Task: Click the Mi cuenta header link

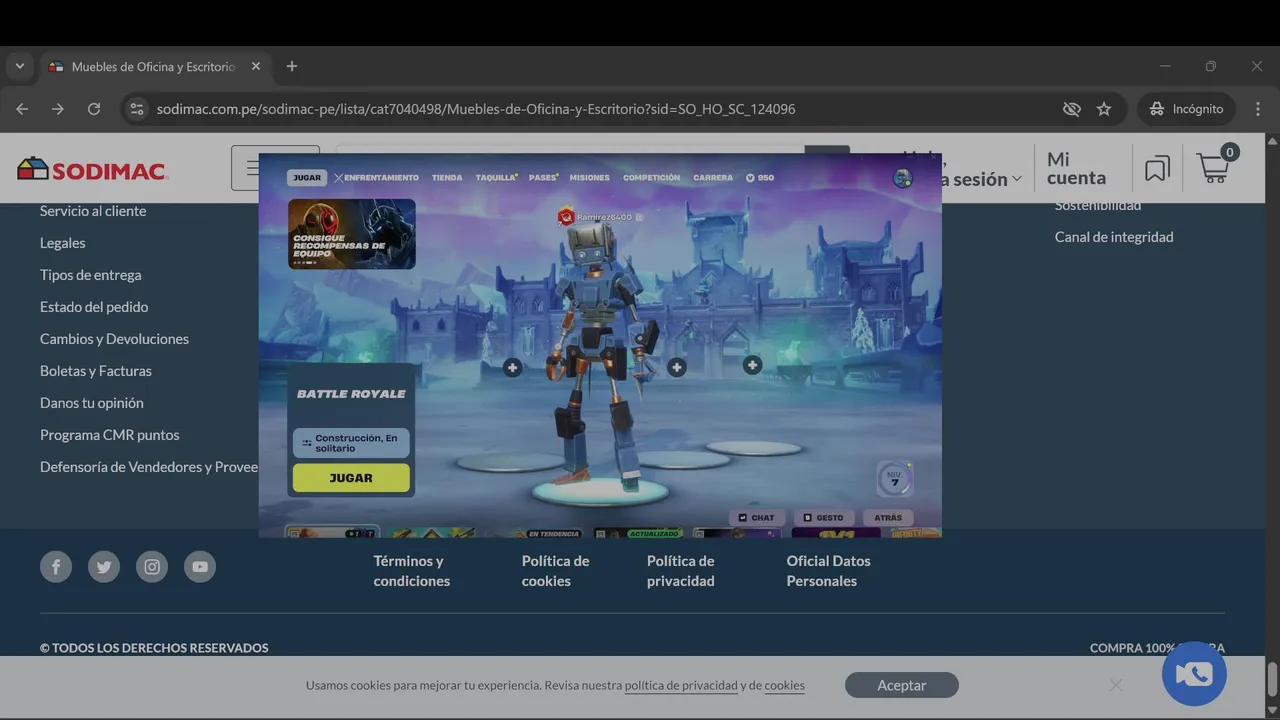Action: pyautogui.click(x=1077, y=169)
